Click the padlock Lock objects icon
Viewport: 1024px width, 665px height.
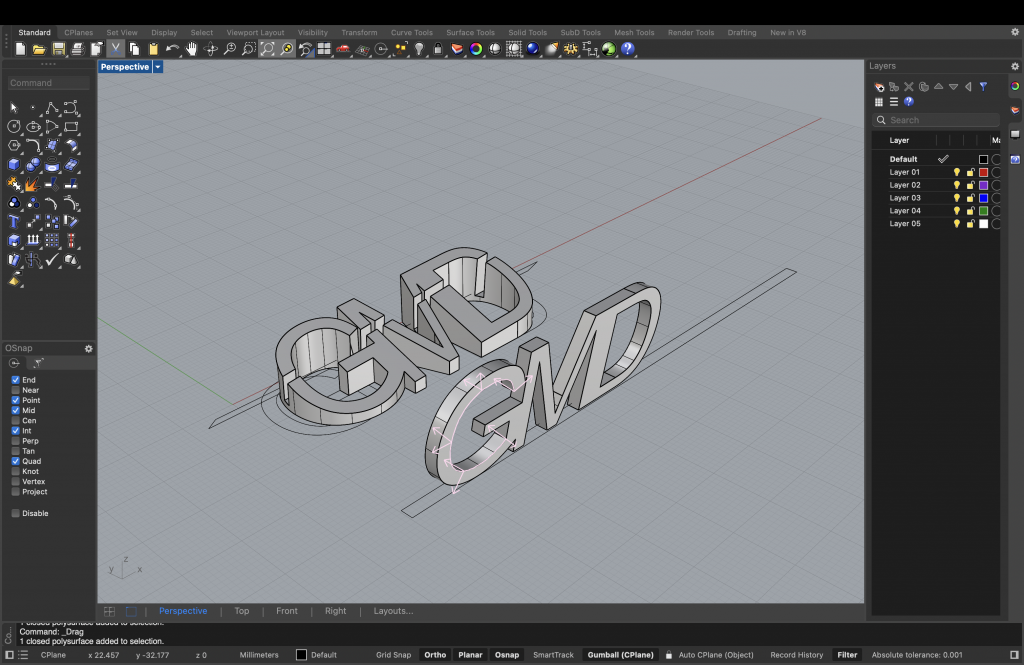438,49
